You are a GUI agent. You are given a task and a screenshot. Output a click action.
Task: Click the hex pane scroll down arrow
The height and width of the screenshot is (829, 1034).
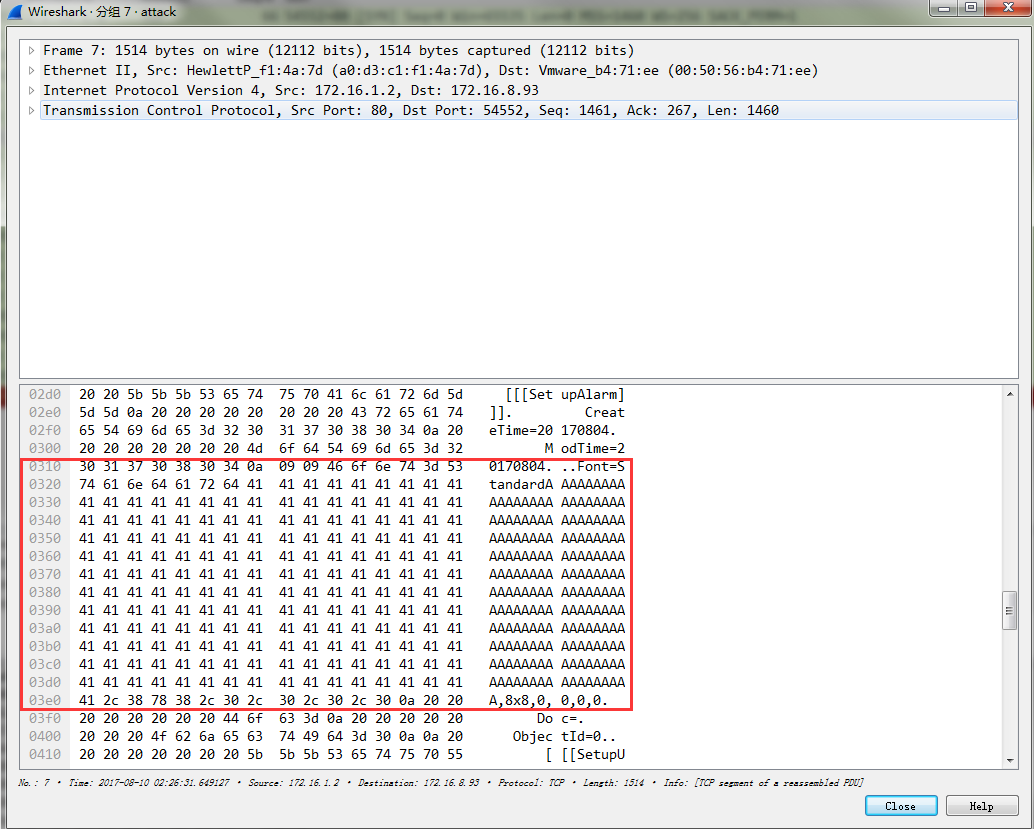1009,759
